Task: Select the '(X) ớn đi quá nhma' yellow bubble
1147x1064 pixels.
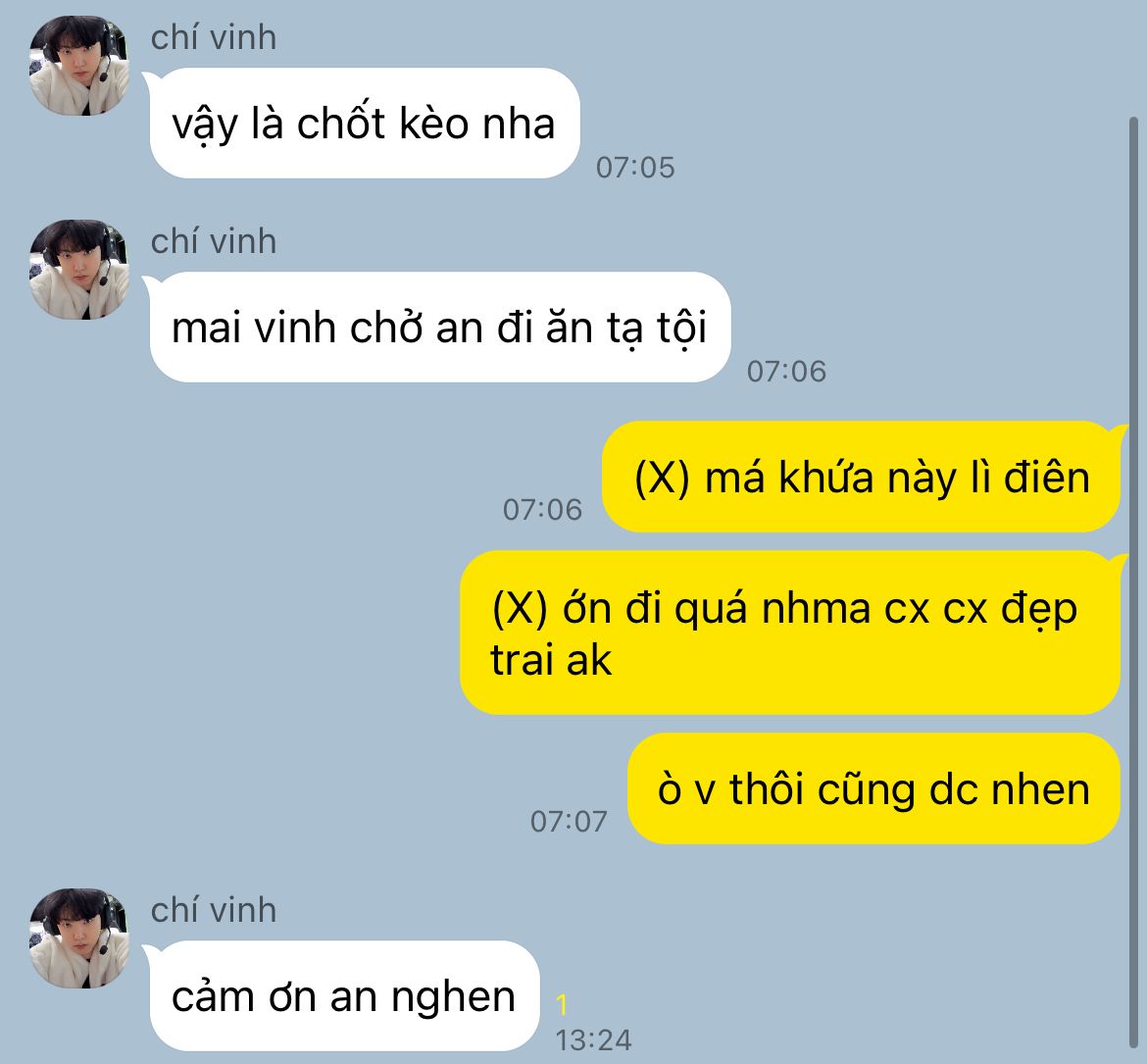Action: [x=791, y=633]
